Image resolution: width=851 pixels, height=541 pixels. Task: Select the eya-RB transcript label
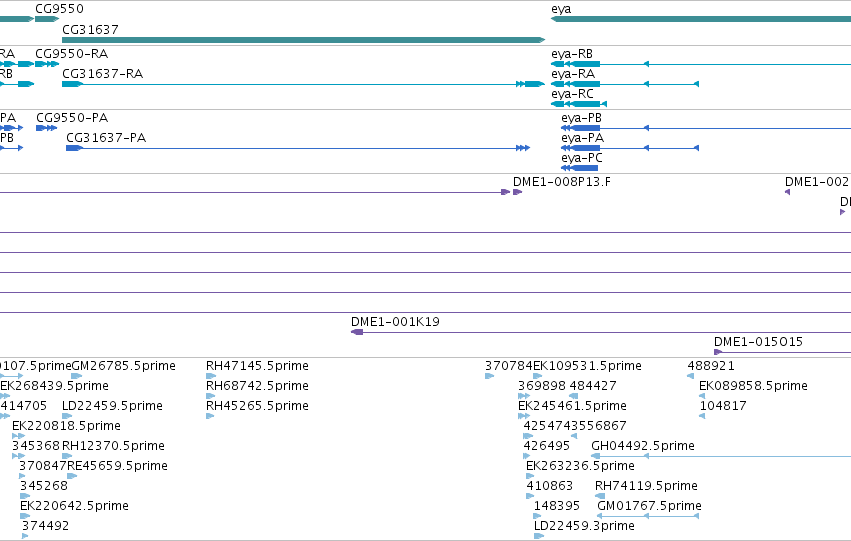click(572, 54)
